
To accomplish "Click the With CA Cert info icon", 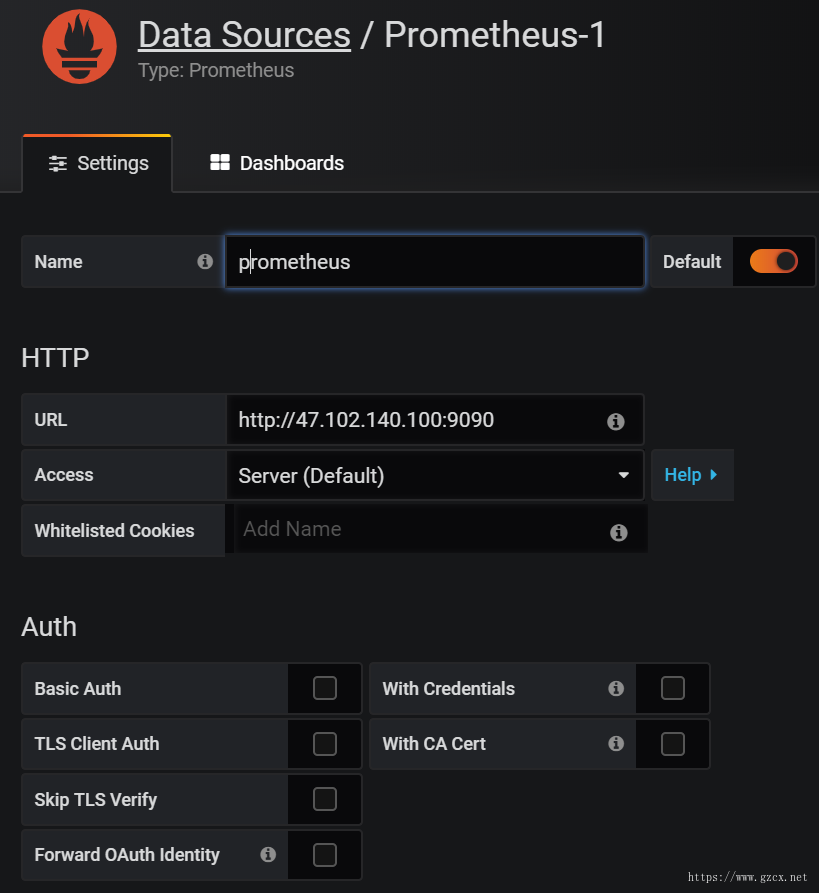I will (x=616, y=743).
